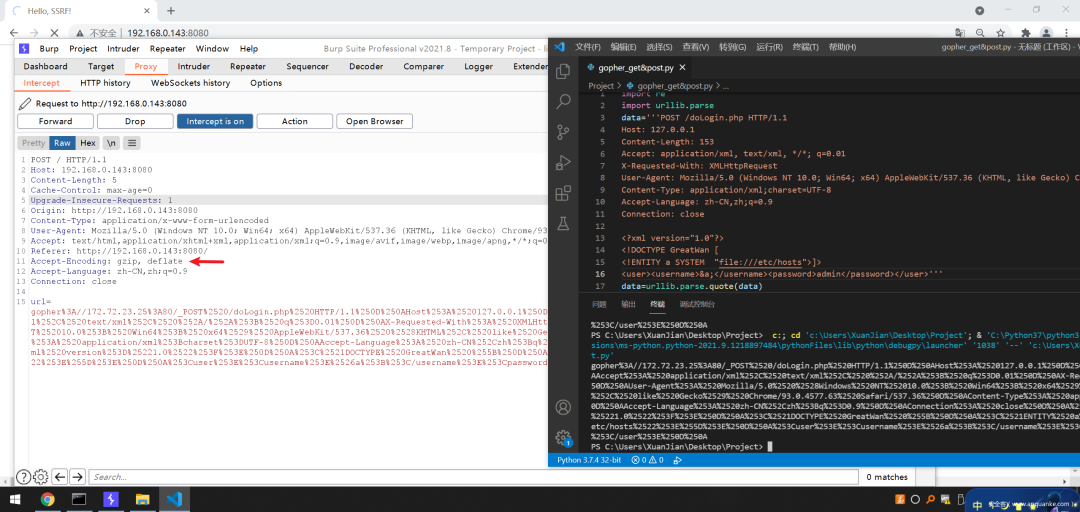This screenshot has width=1080, height=512.
Task: Click the Burp Suite logo icon
Action: point(24,48)
